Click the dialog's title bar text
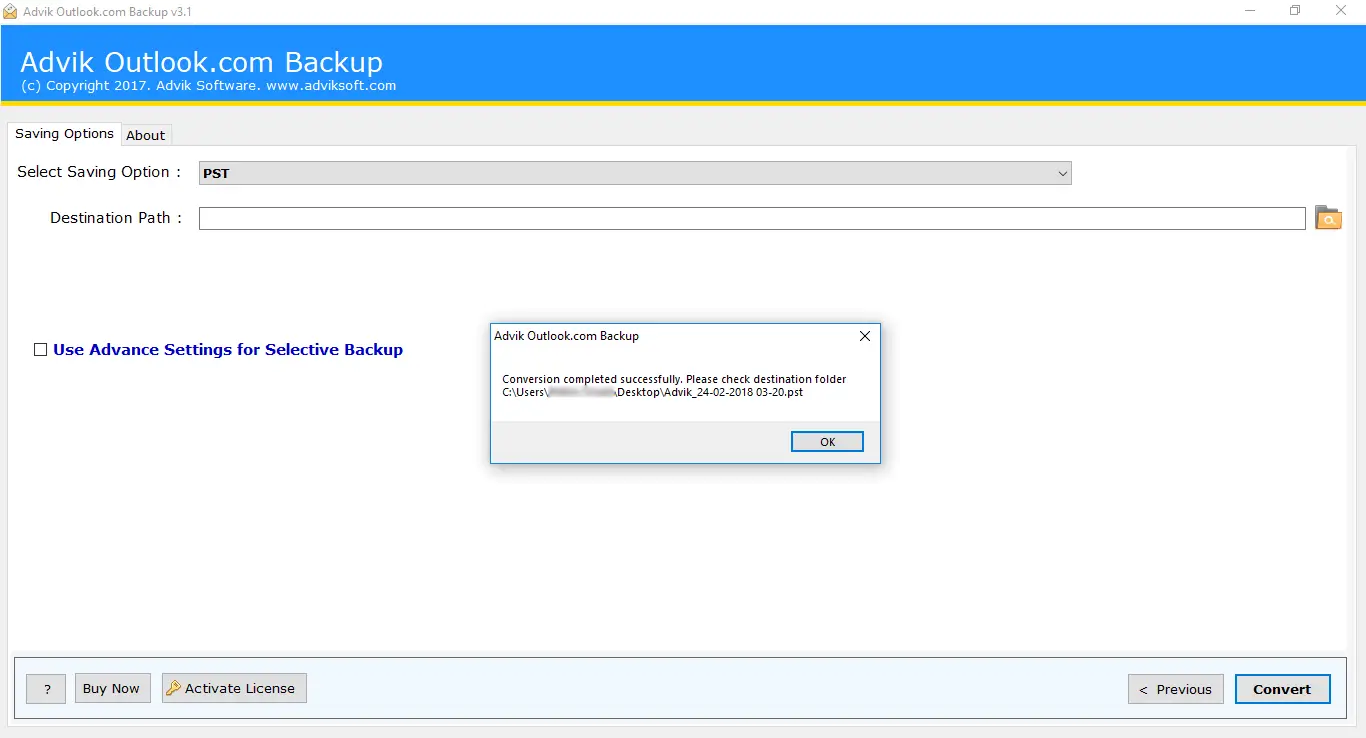 pyautogui.click(x=566, y=336)
